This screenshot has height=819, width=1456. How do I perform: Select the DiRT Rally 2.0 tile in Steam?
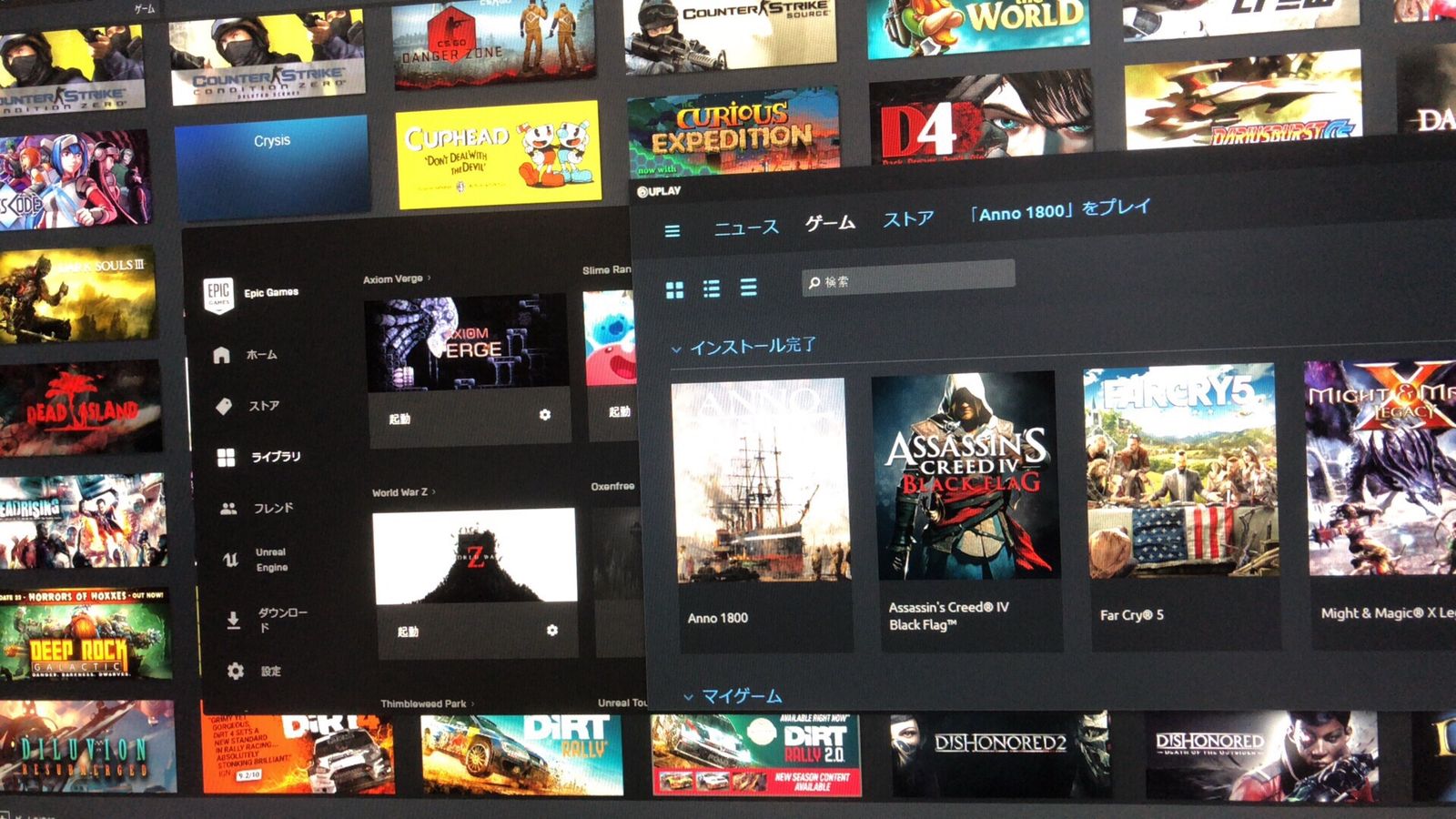[755, 754]
